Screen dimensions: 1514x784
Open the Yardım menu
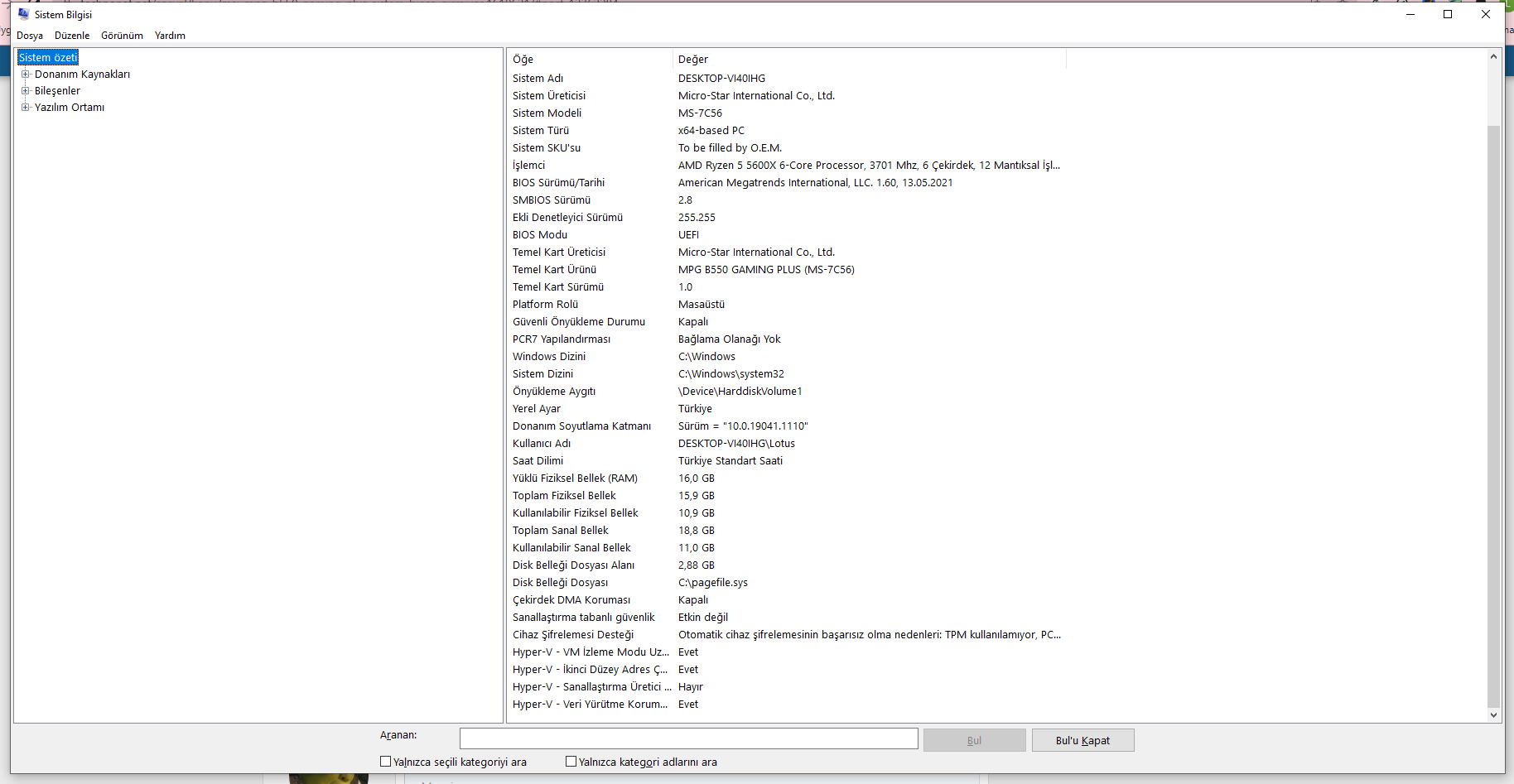tap(170, 36)
